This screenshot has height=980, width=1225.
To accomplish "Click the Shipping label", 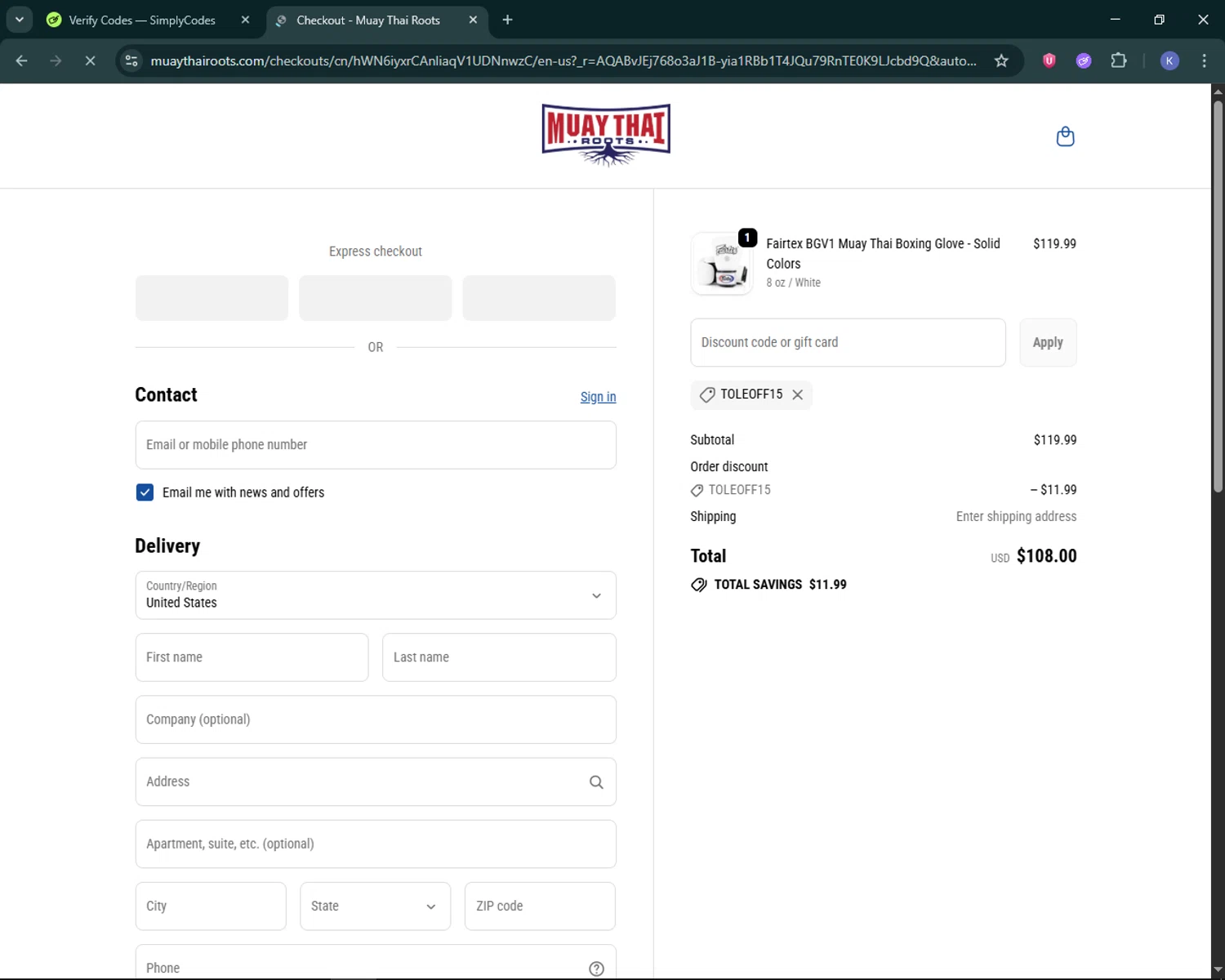I will point(713,516).
